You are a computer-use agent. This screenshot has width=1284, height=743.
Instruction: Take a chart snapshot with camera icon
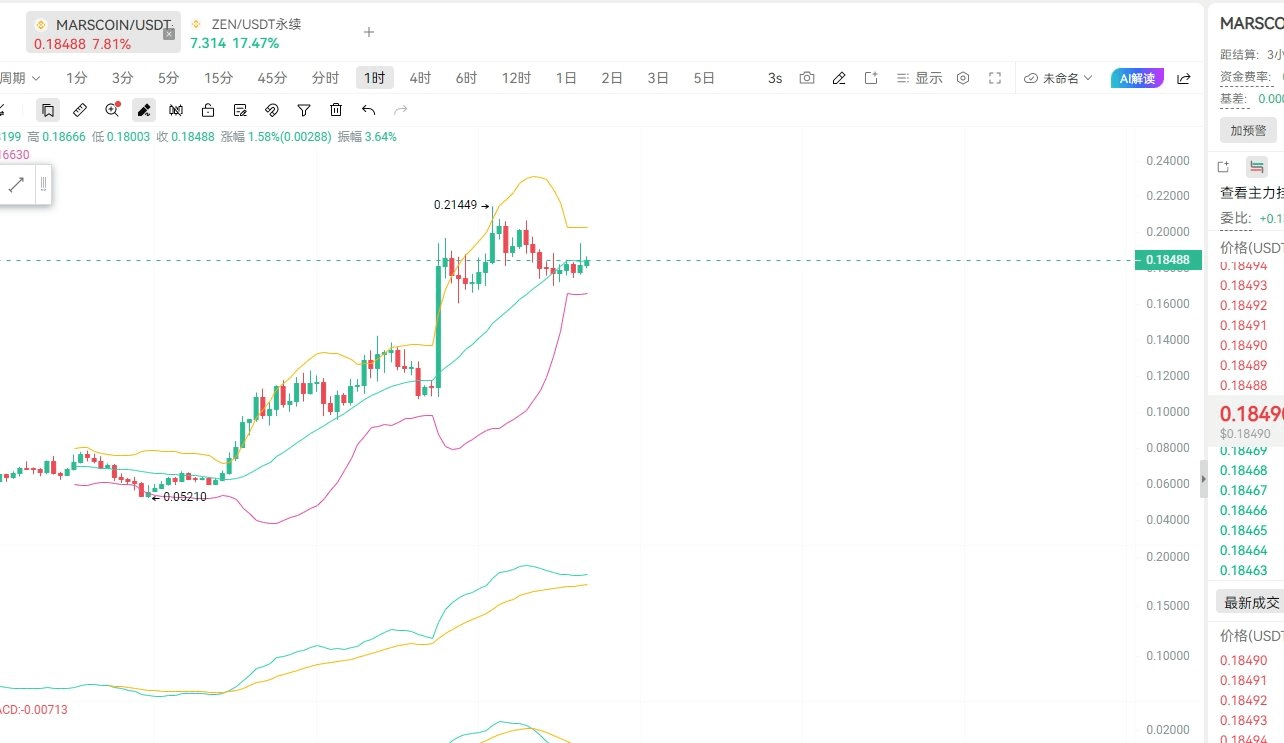point(807,78)
